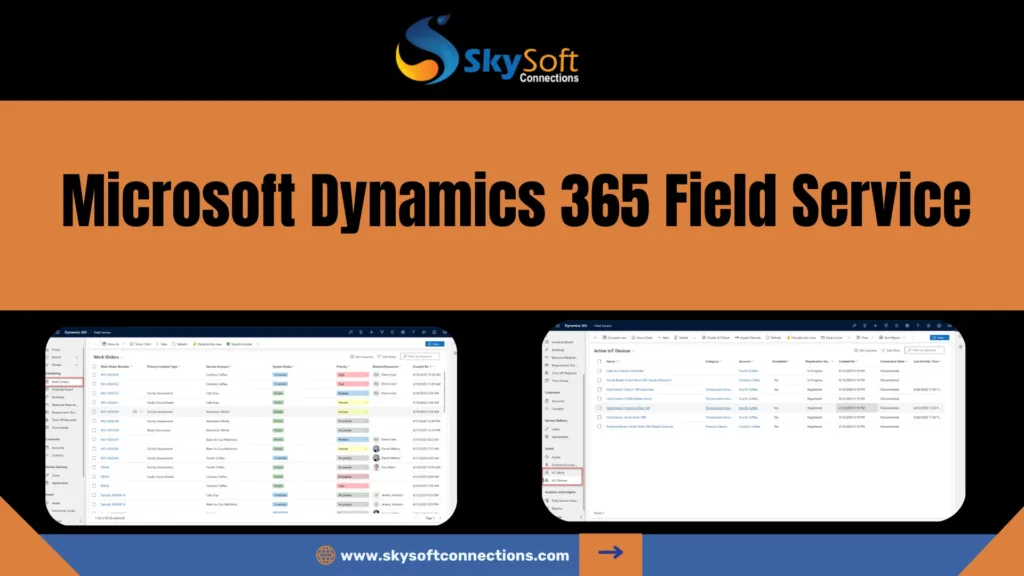The width and height of the screenshot is (1024, 576).
Task: Tick checkbox for Heat Sensor-Smart Brew 300 device
Action: point(599,417)
